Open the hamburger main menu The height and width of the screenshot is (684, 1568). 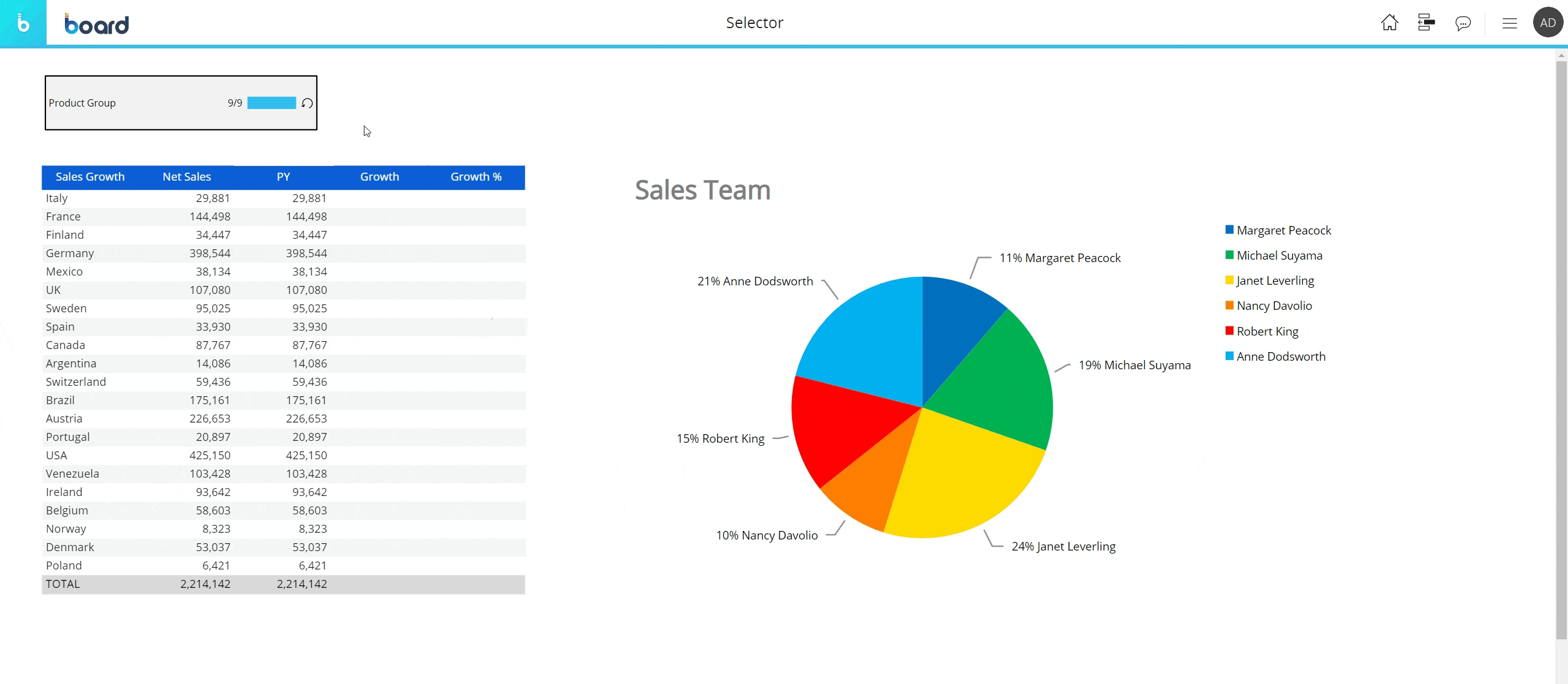(1509, 23)
